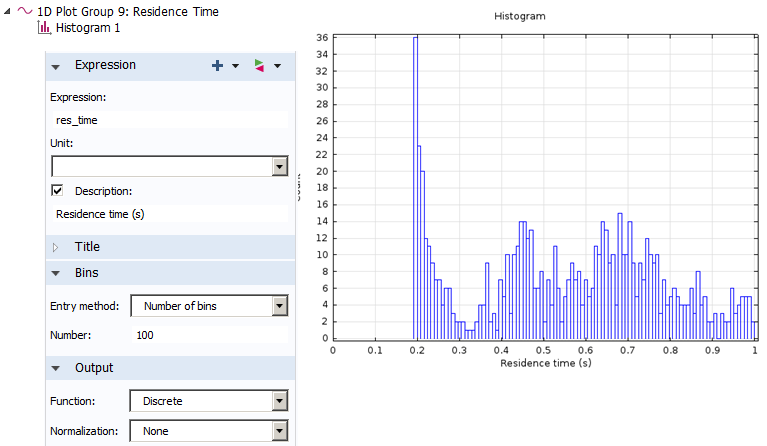Image resolution: width=767 pixels, height=446 pixels.
Task: Collapse the Output section
Action: (56, 368)
